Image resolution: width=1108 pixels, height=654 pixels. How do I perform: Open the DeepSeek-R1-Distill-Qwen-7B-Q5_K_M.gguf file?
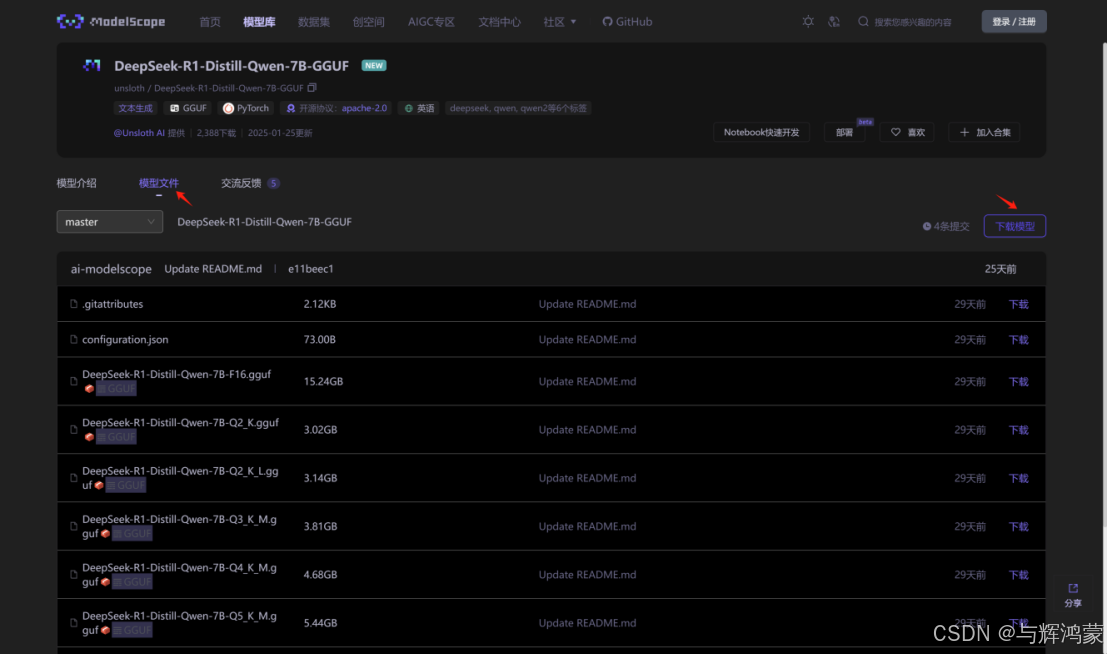click(x=179, y=623)
